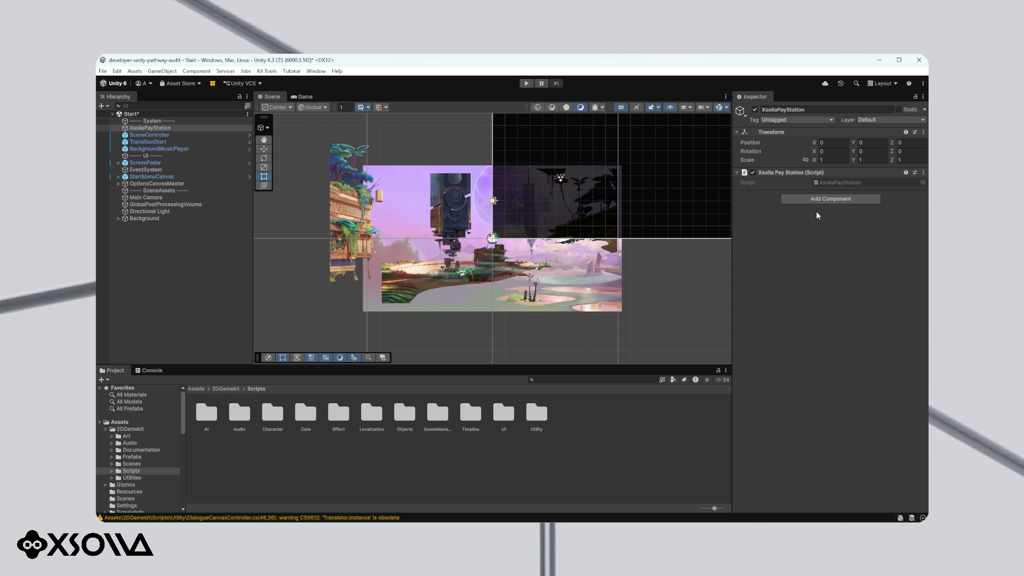This screenshot has width=1024, height=576.
Task: Toggle Static checkbox in Inspector
Action: click(x=898, y=110)
